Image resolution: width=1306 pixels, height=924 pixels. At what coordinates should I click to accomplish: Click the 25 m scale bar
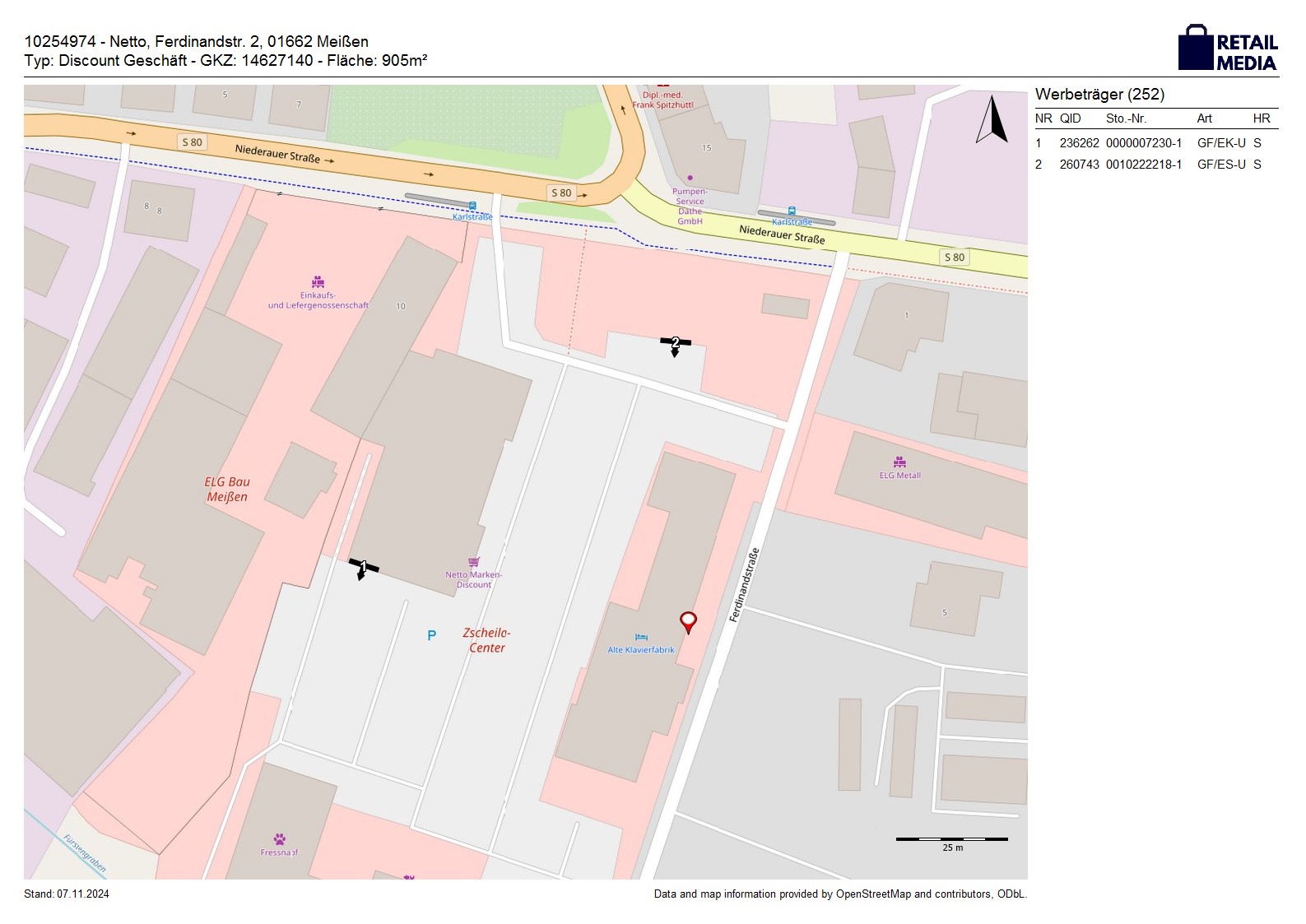click(x=951, y=839)
